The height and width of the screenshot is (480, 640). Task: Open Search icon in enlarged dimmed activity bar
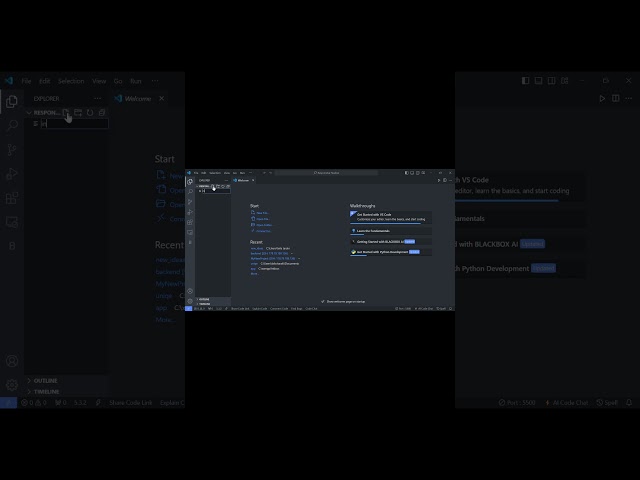[x=12, y=125]
